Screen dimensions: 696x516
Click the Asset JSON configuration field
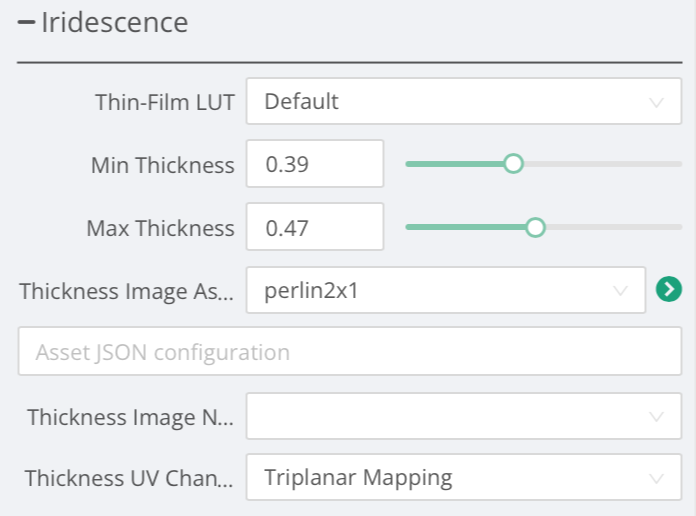(349, 352)
